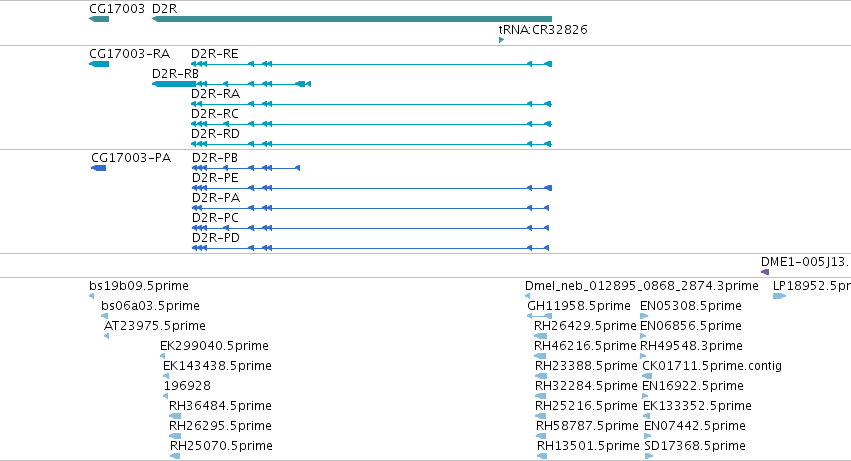The image size is (851, 461).
Task: Click the EN07442.5prime EST label
Action: click(x=695, y=426)
